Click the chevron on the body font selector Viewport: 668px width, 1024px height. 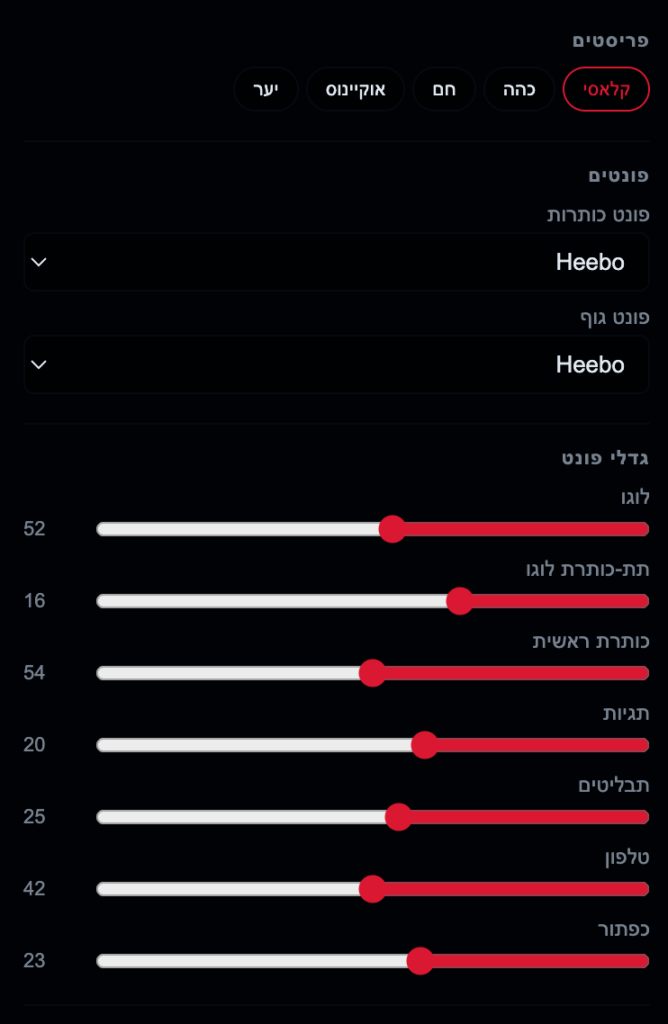(x=39, y=364)
